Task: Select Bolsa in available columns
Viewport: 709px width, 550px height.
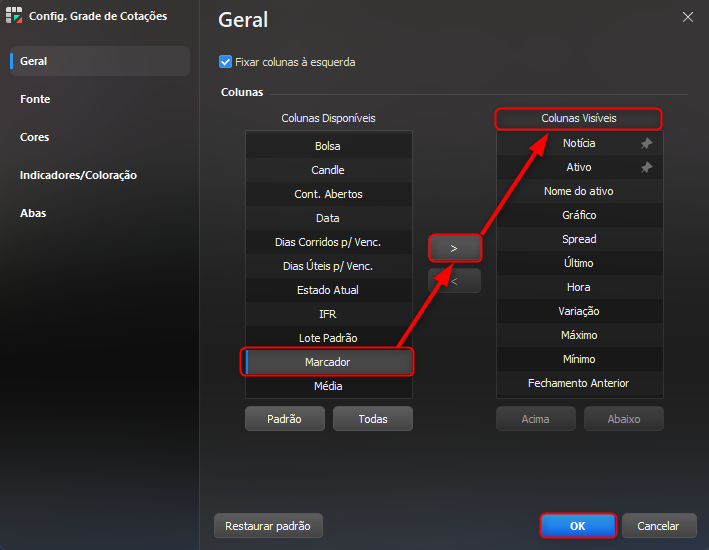Action: tap(329, 146)
